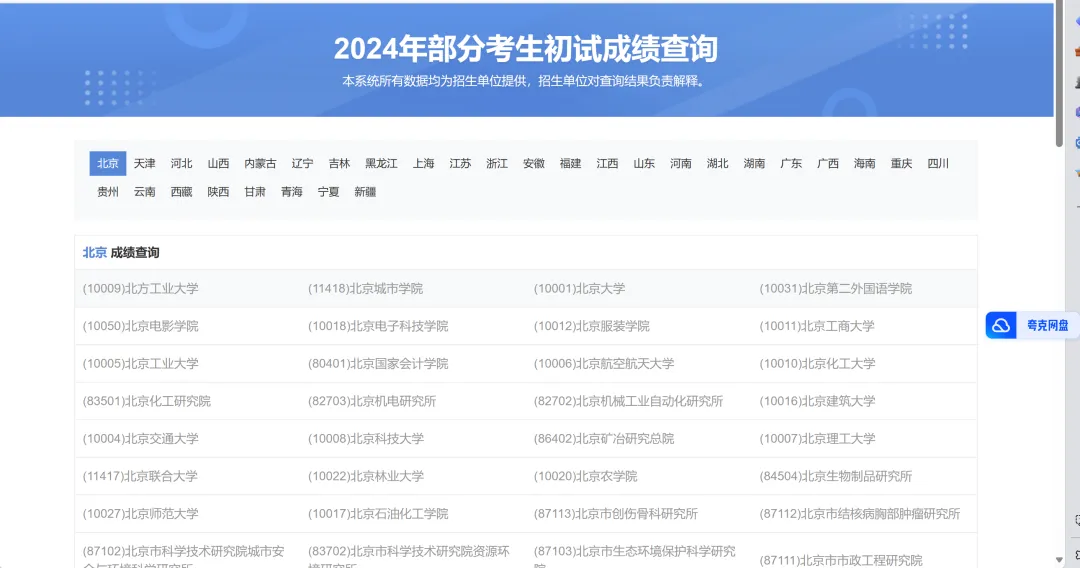Switch to the 天津 province tab
Screen dimensions: 1080x568
pos(145,163)
